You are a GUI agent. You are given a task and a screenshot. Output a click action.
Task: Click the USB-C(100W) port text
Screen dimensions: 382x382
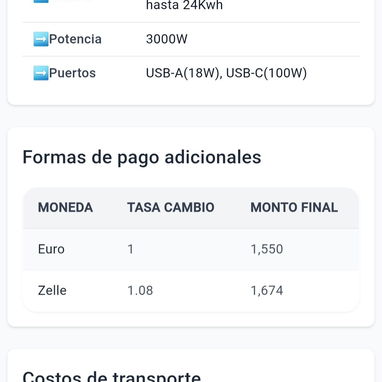click(267, 73)
